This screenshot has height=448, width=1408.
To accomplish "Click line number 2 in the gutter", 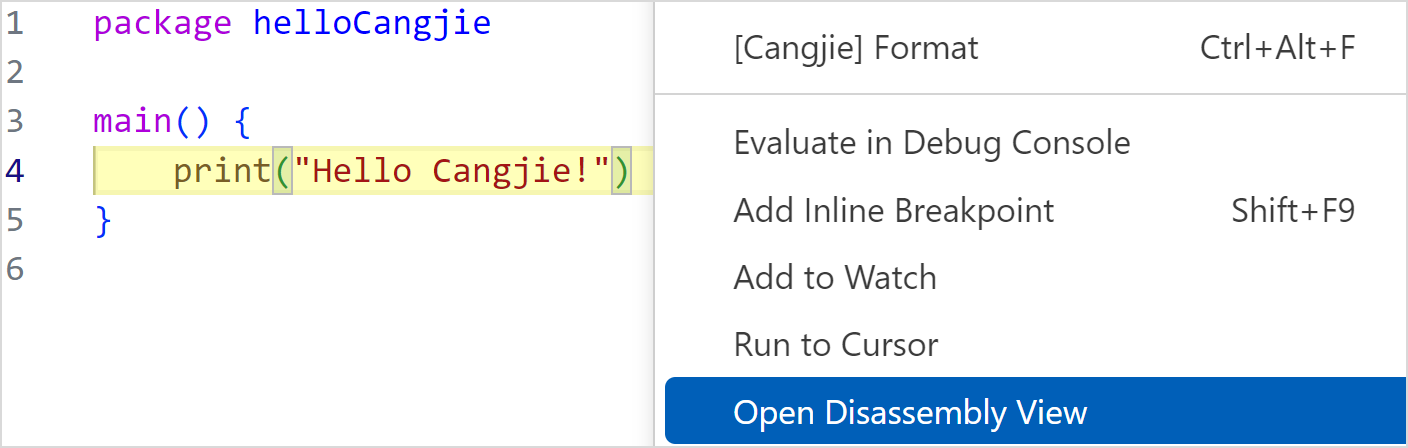I will pyautogui.click(x=14, y=72).
